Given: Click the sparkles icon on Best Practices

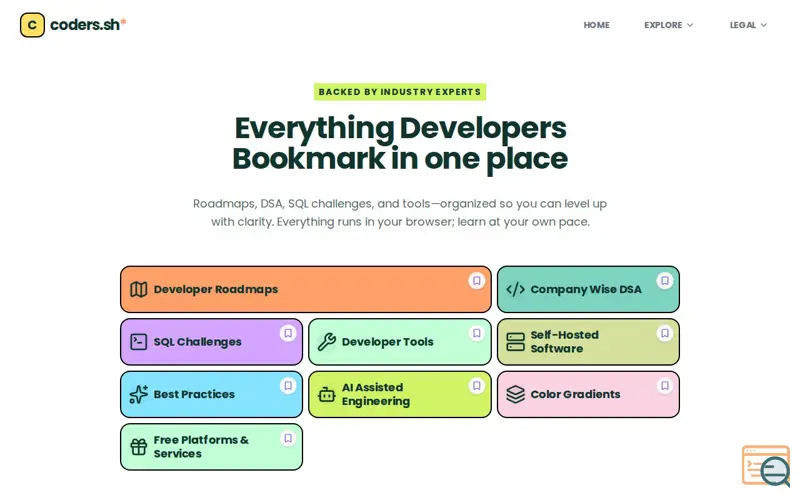Looking at the screenshot, I should point(138,394).
